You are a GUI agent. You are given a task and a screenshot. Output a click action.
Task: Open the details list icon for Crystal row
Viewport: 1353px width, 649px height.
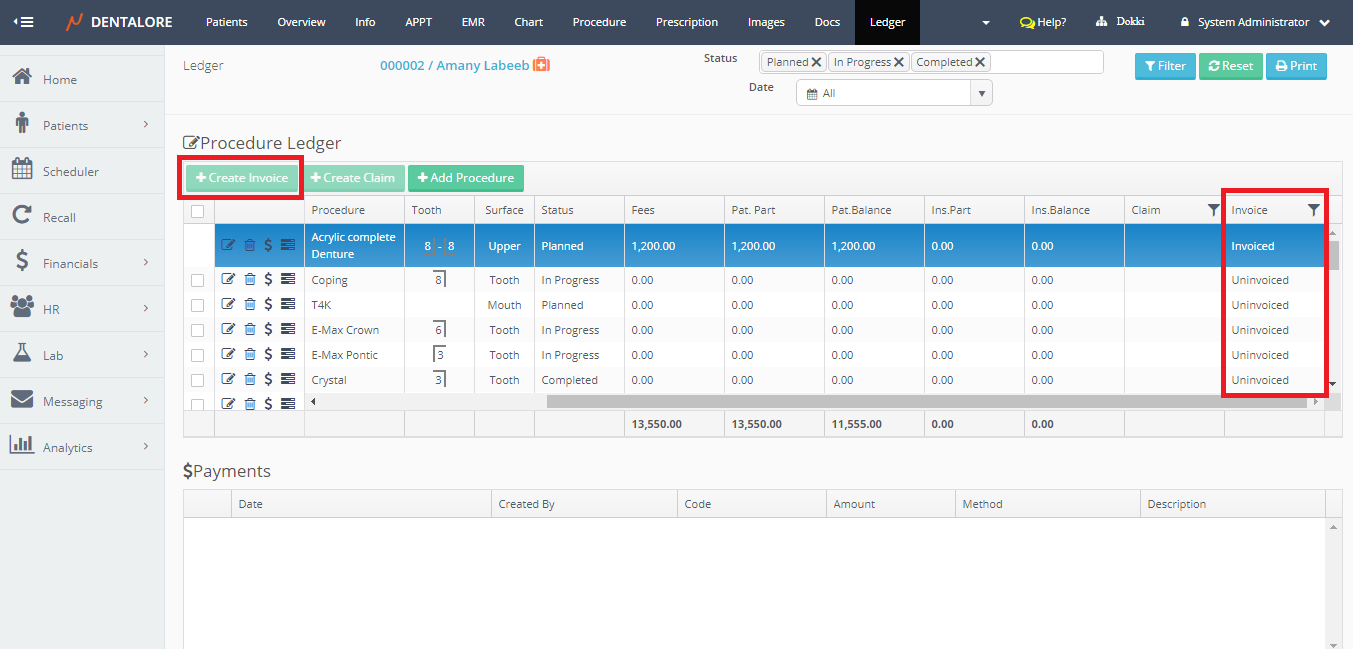(288, 380)
